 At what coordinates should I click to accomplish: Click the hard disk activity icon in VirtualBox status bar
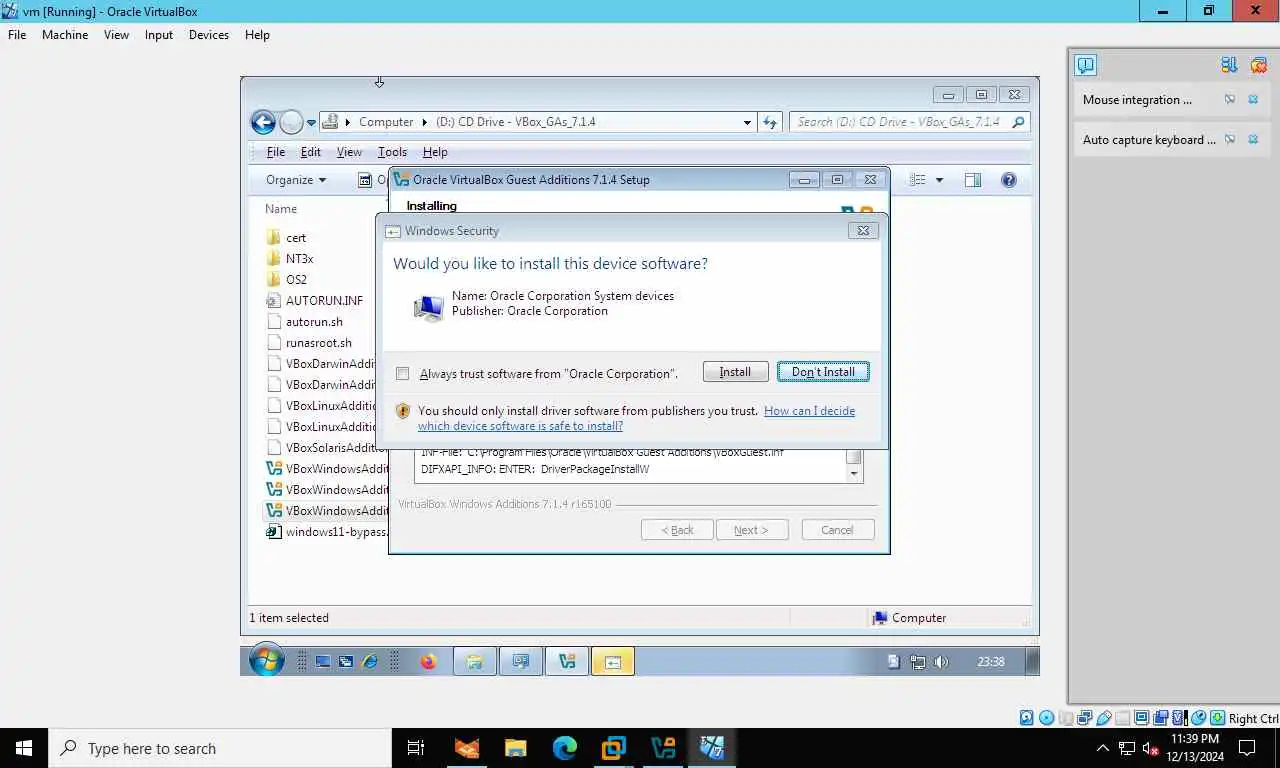pos(1026,718)
